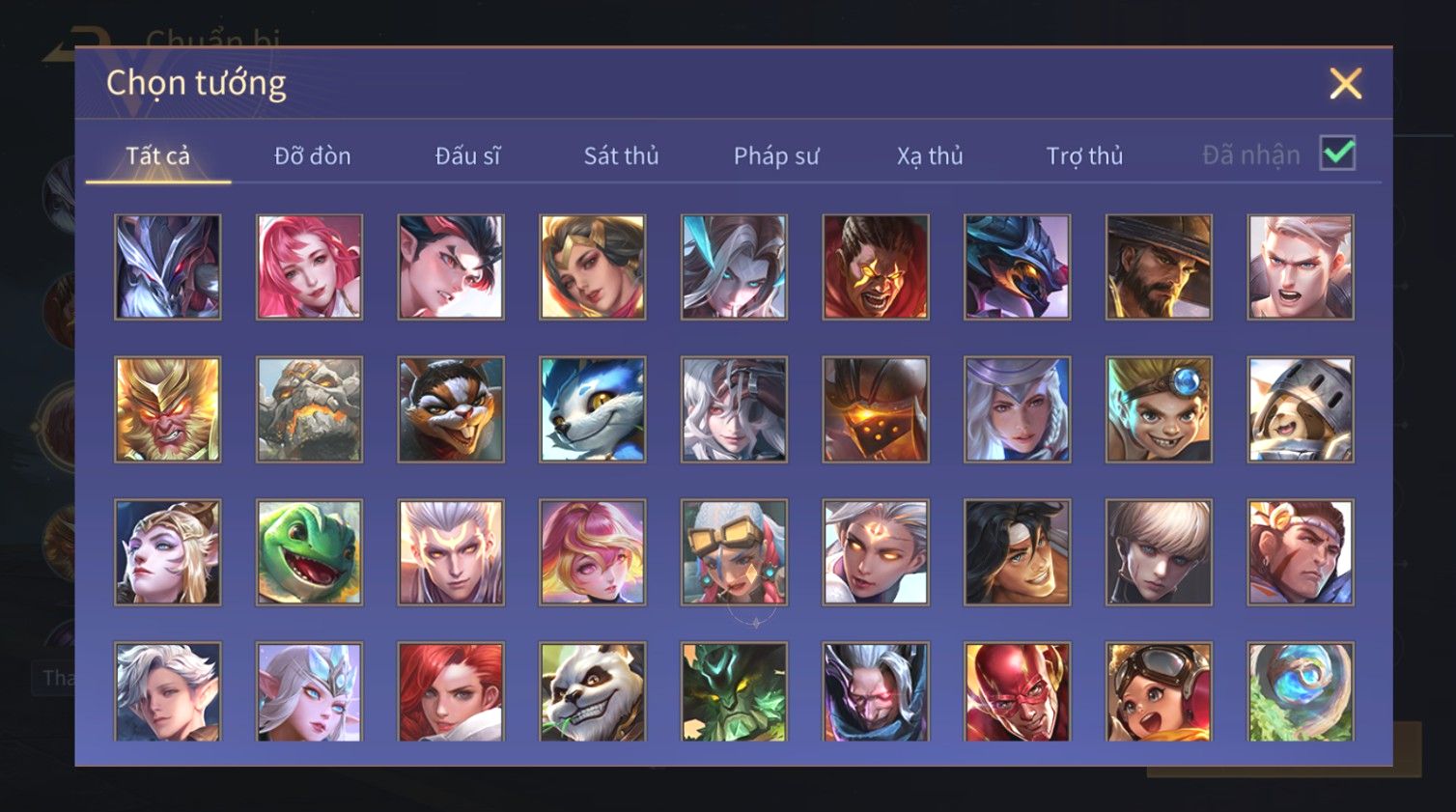1456x812 pixels.
Task: Pick the green chameleon hero portrait
Action: tap(309, 552)
